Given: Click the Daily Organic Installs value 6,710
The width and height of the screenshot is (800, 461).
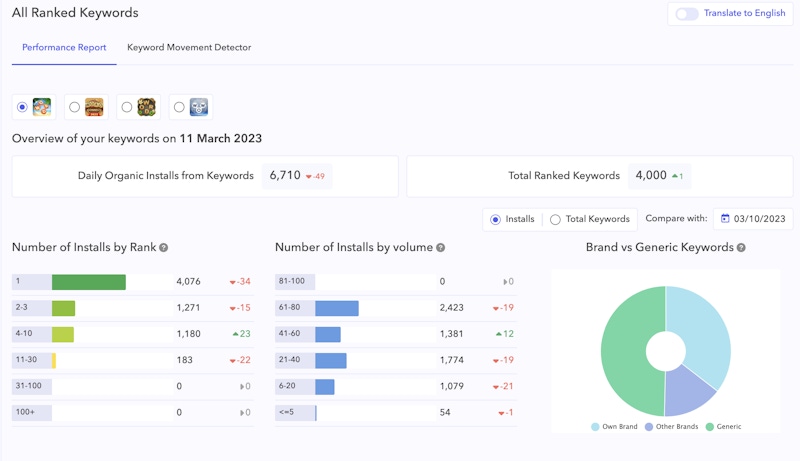Looking at the screenshot, I should coord(285,176).
